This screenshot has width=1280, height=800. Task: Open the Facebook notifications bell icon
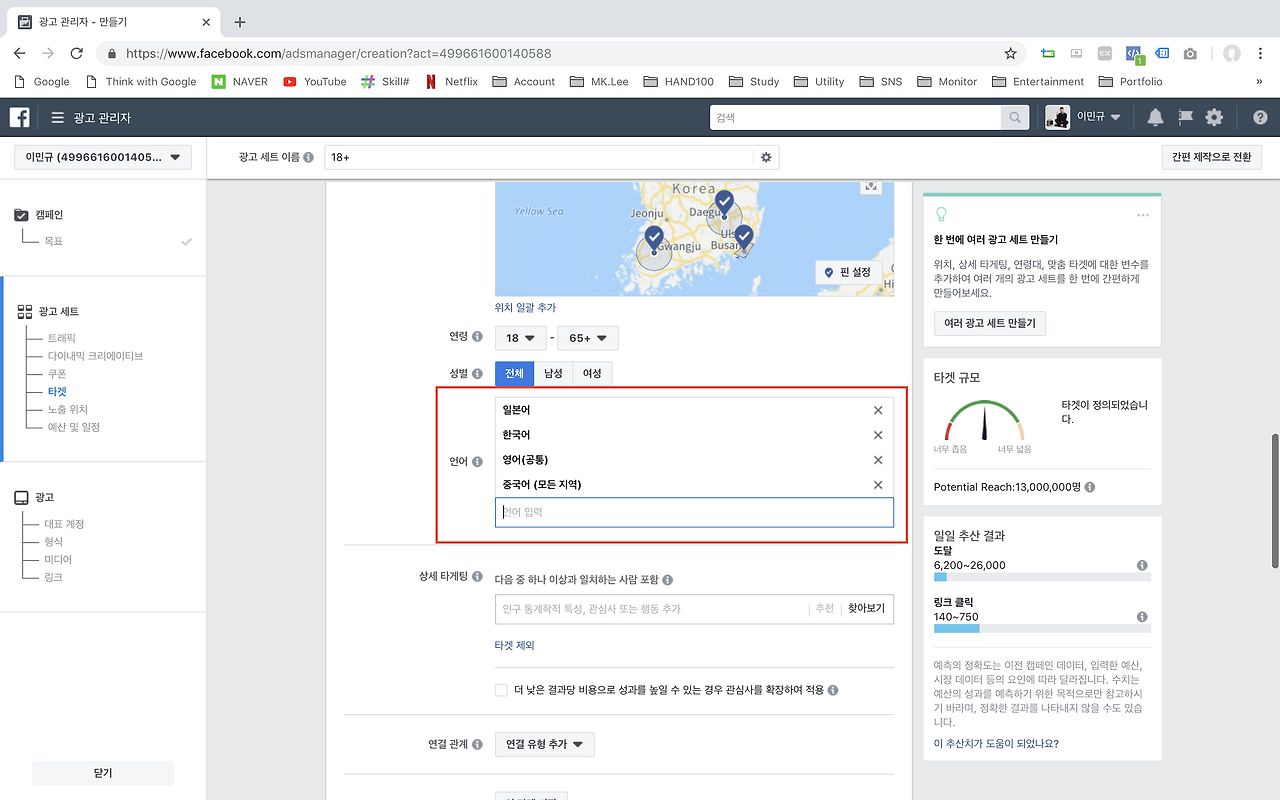click(1155, 117)
